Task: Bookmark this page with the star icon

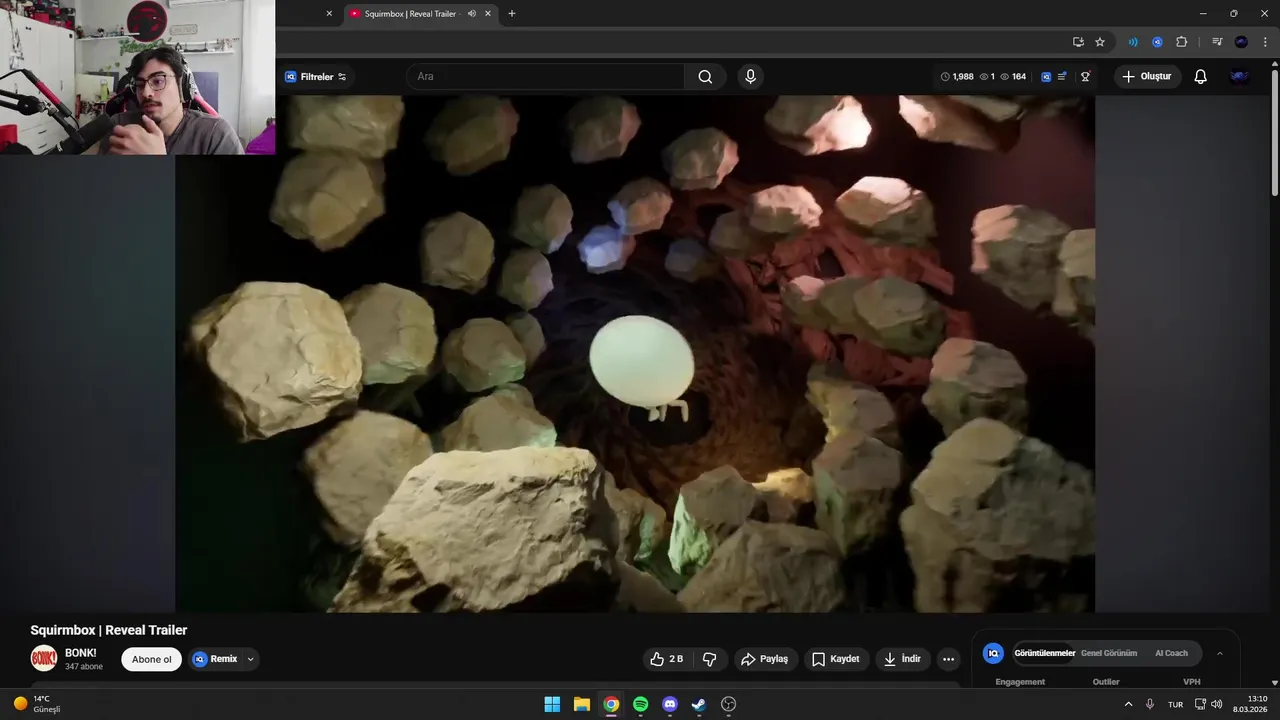Action: (x=1100, y=42)
